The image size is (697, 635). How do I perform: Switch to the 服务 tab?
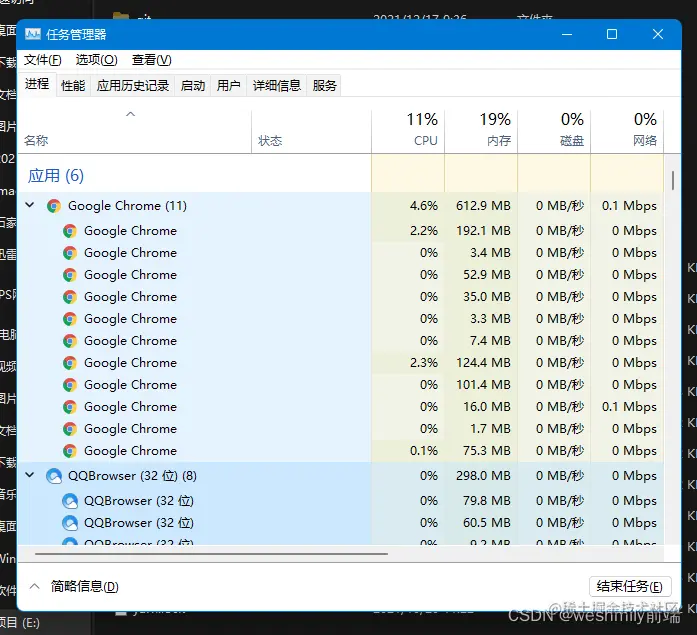click(324, 85)
